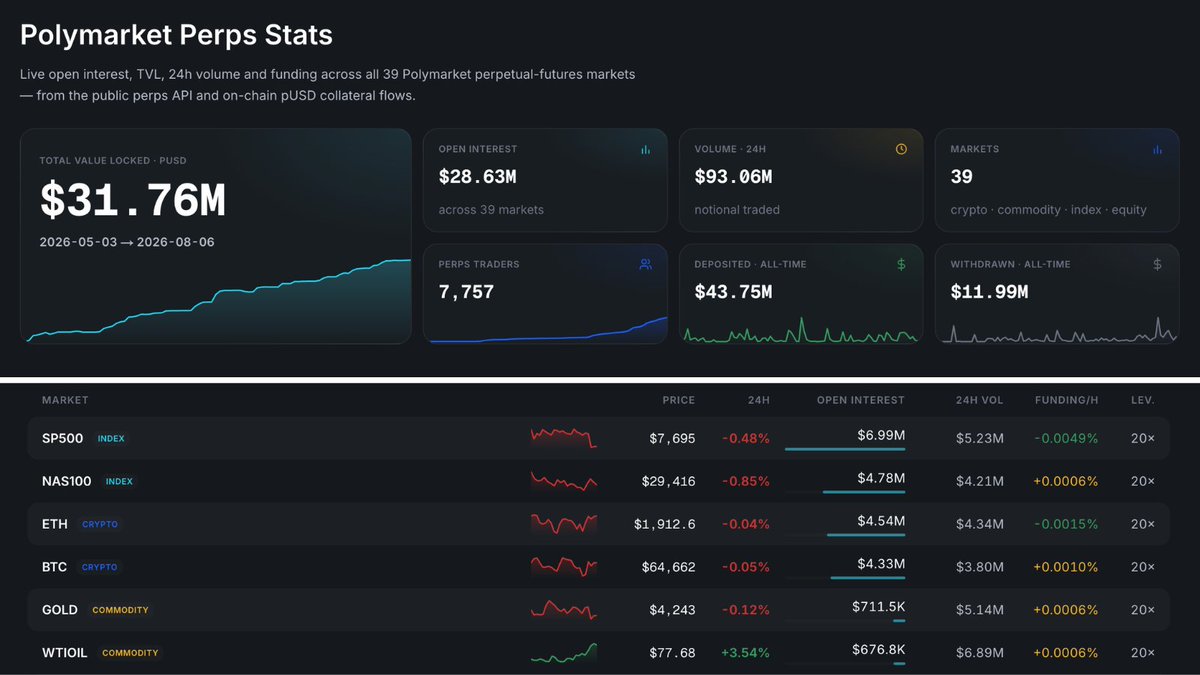Sort table by the PRICE column header
The height and width of the screenshot is (675, 1200).
point(678,400)
